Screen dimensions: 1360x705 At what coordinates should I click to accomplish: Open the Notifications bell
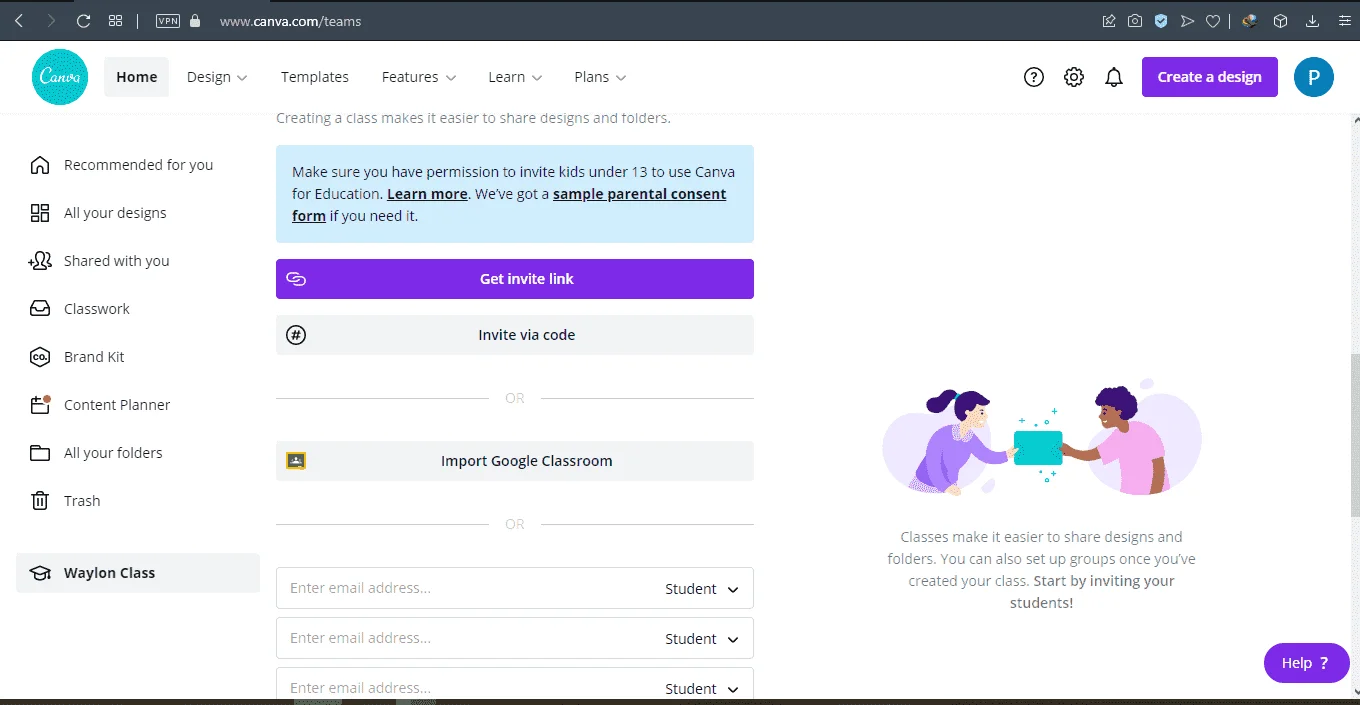1114,77
